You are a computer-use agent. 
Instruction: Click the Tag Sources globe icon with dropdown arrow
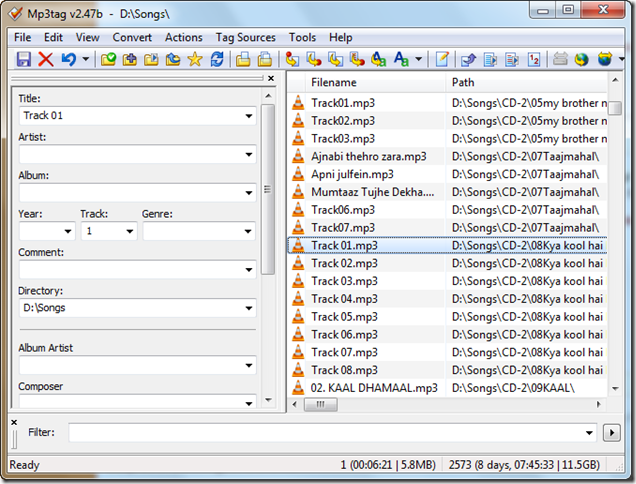[x=604, y=59]
